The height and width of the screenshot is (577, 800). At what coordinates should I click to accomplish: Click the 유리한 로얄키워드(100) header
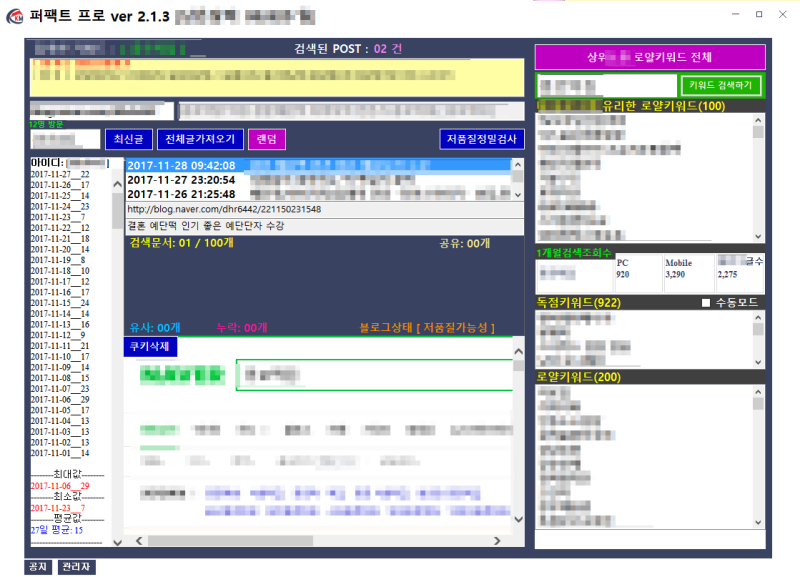coord(664,106)
